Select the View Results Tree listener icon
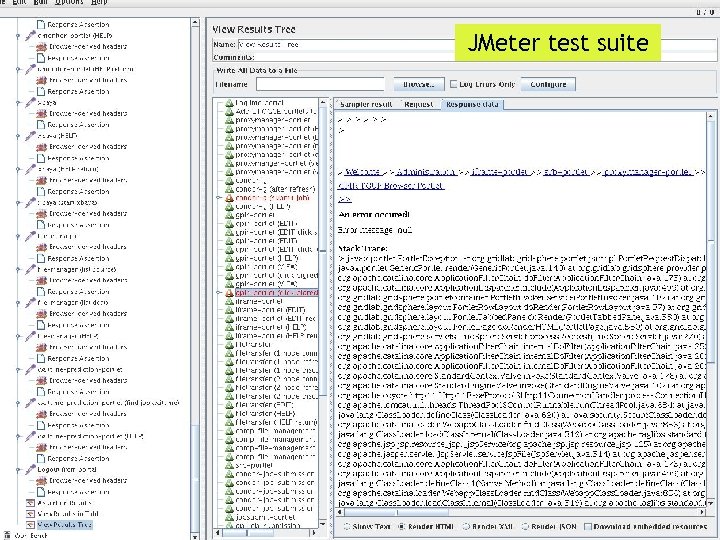 [30, 524]
